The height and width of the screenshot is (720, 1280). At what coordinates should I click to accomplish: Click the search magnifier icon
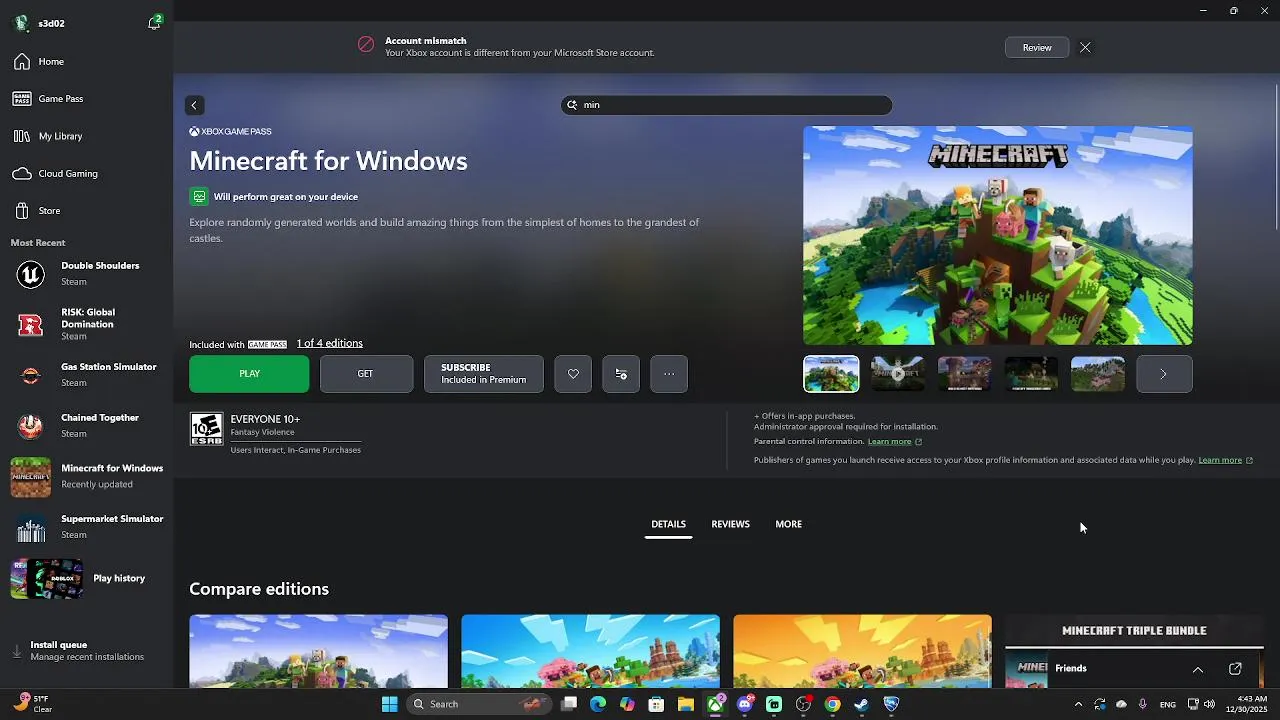573,105
